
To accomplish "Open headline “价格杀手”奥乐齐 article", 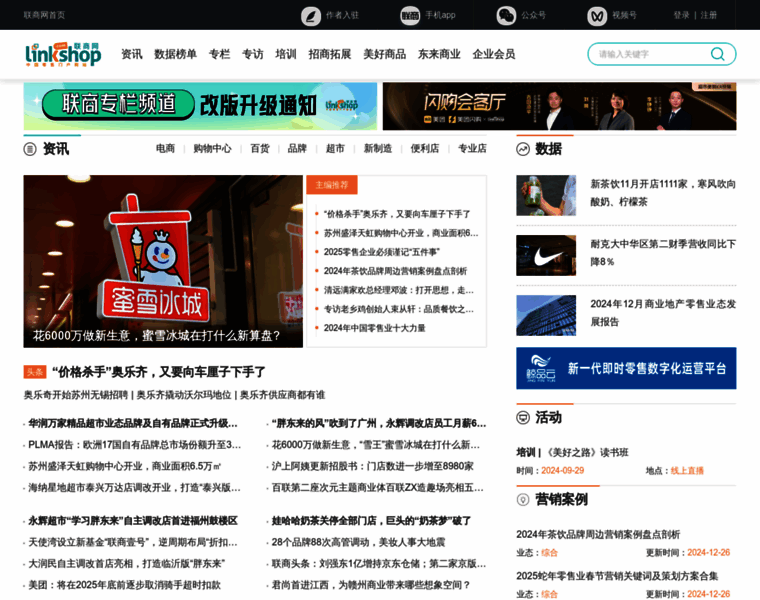I will (x=159, y=372).
